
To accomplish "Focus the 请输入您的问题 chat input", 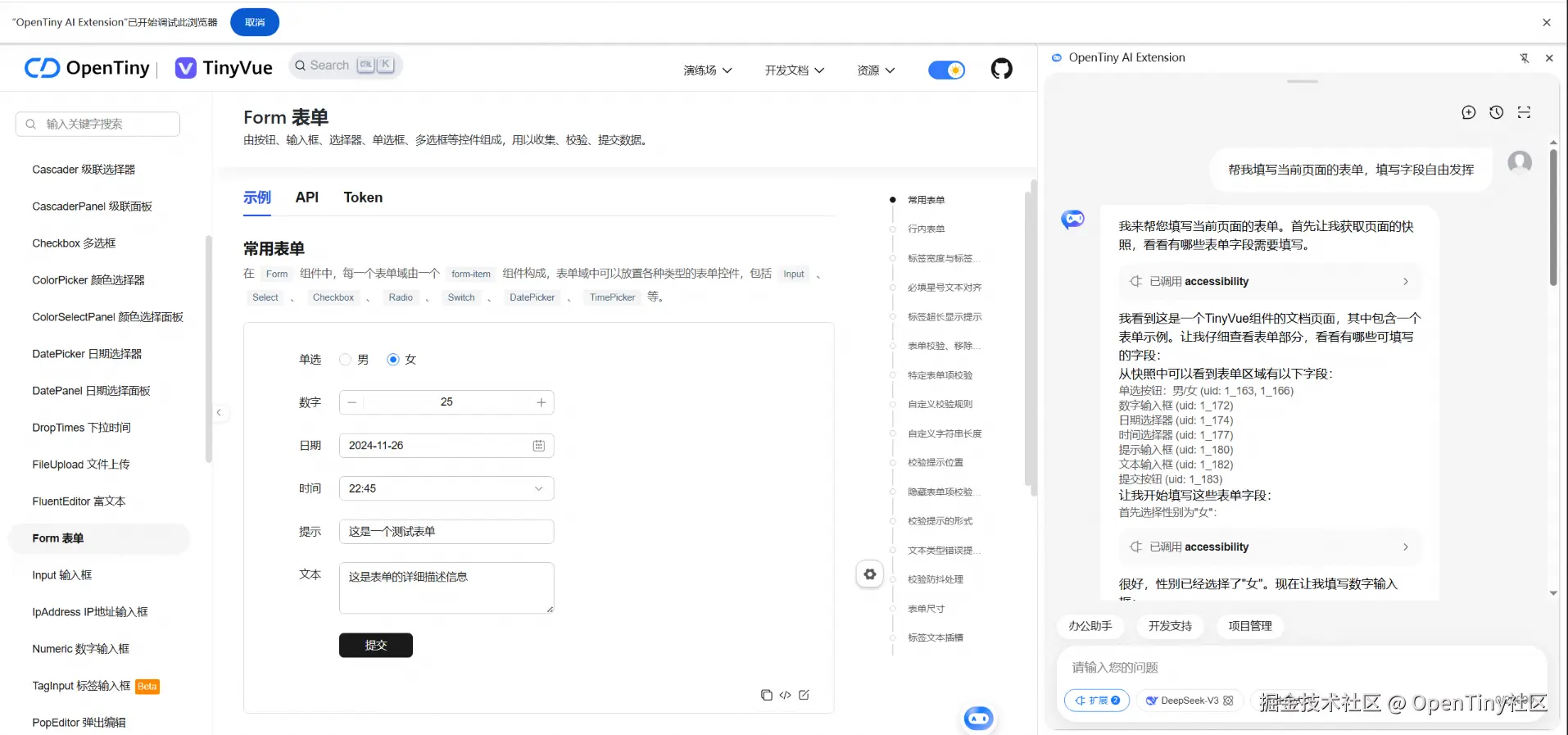I will (x=1301, y=667).
